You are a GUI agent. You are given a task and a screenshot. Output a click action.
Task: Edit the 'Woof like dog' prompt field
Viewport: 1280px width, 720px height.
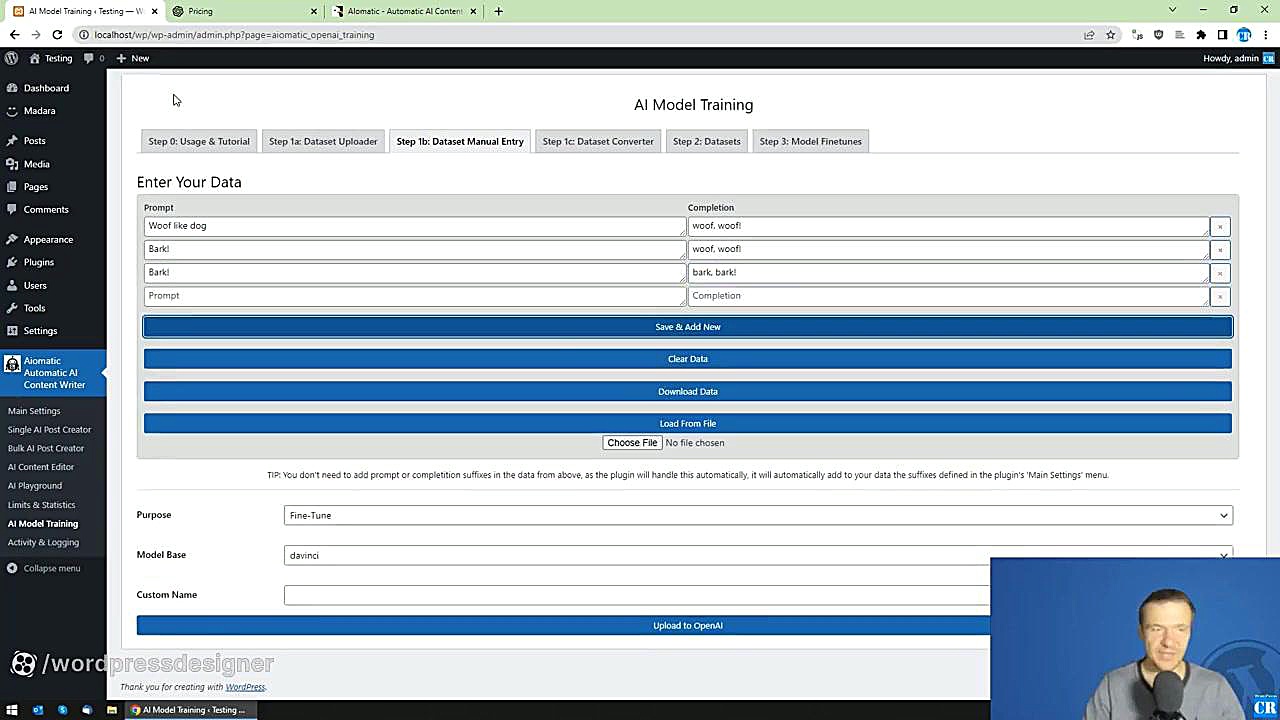tap(414, 226)
